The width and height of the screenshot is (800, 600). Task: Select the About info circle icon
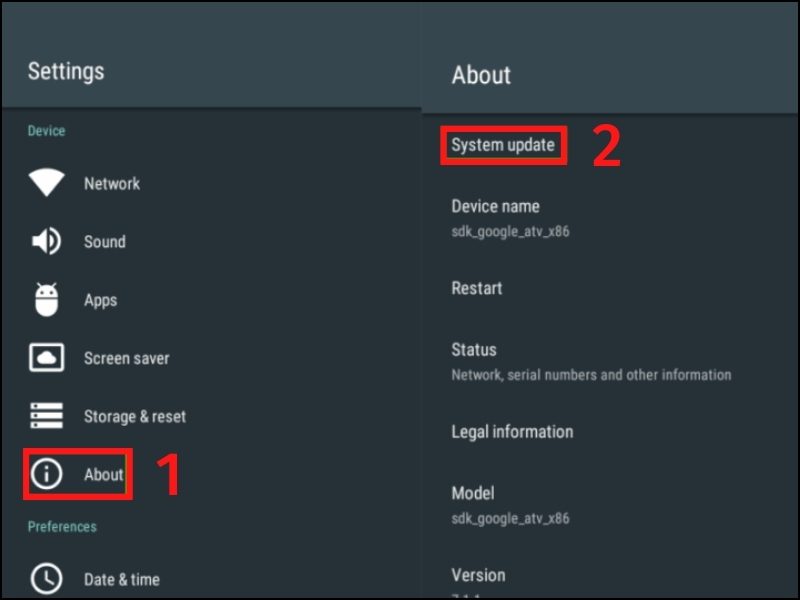pyautogui.click(x=47, y=474)
